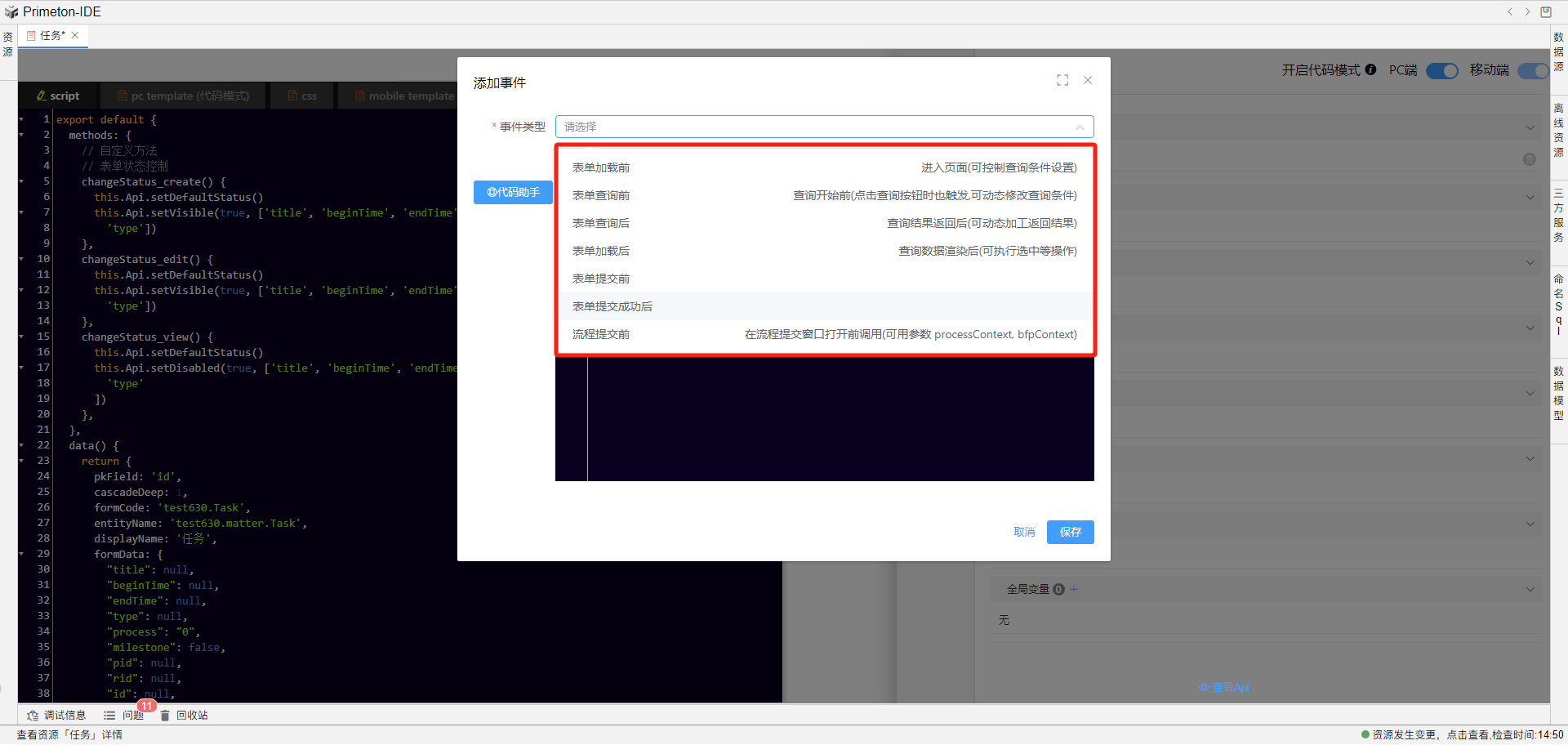Viewport: 1568px width, 745px height.
Task: Collapse the methods fold at line 2
Action: pos(22,135)
